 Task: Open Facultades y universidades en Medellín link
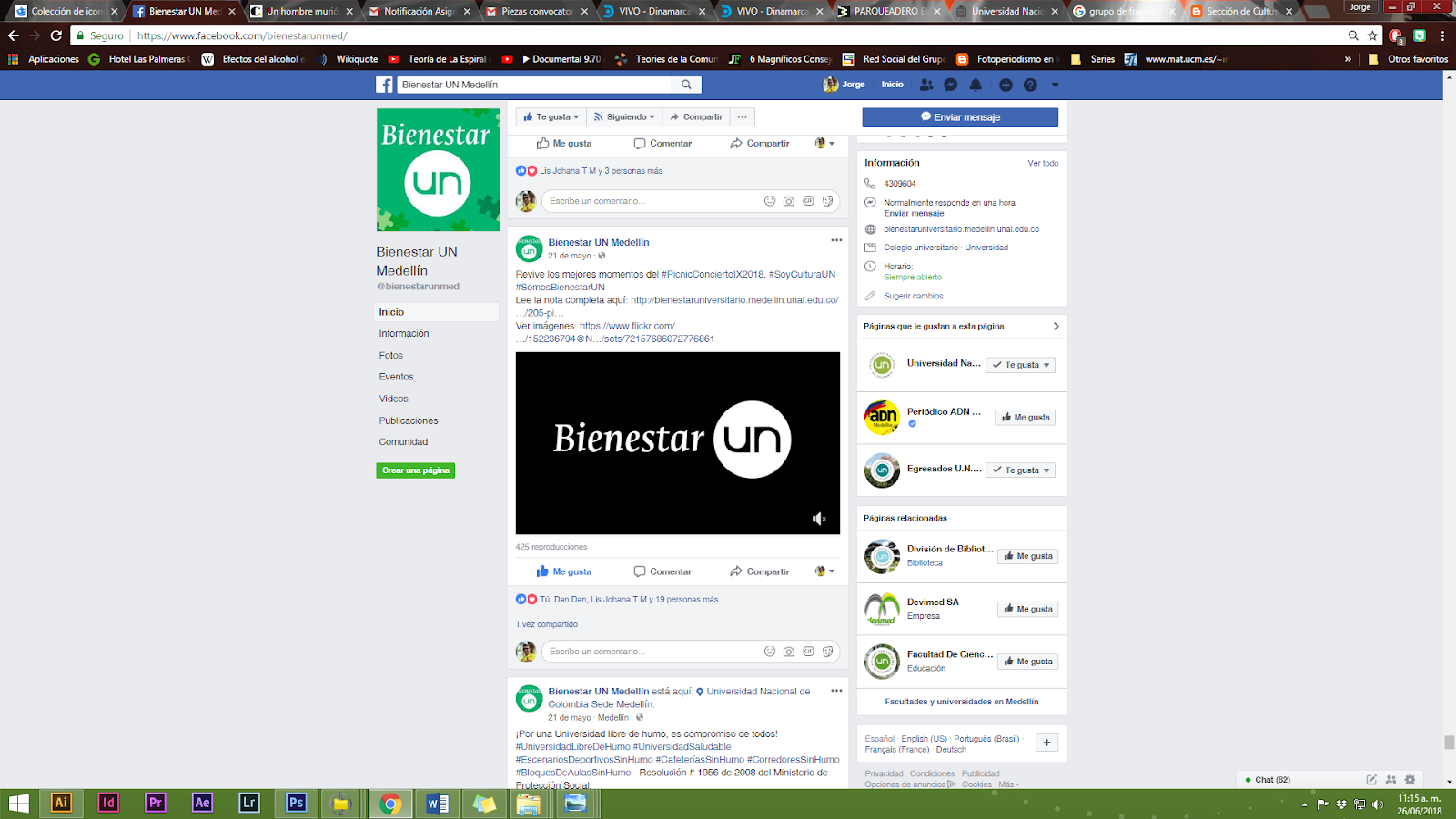962,702
